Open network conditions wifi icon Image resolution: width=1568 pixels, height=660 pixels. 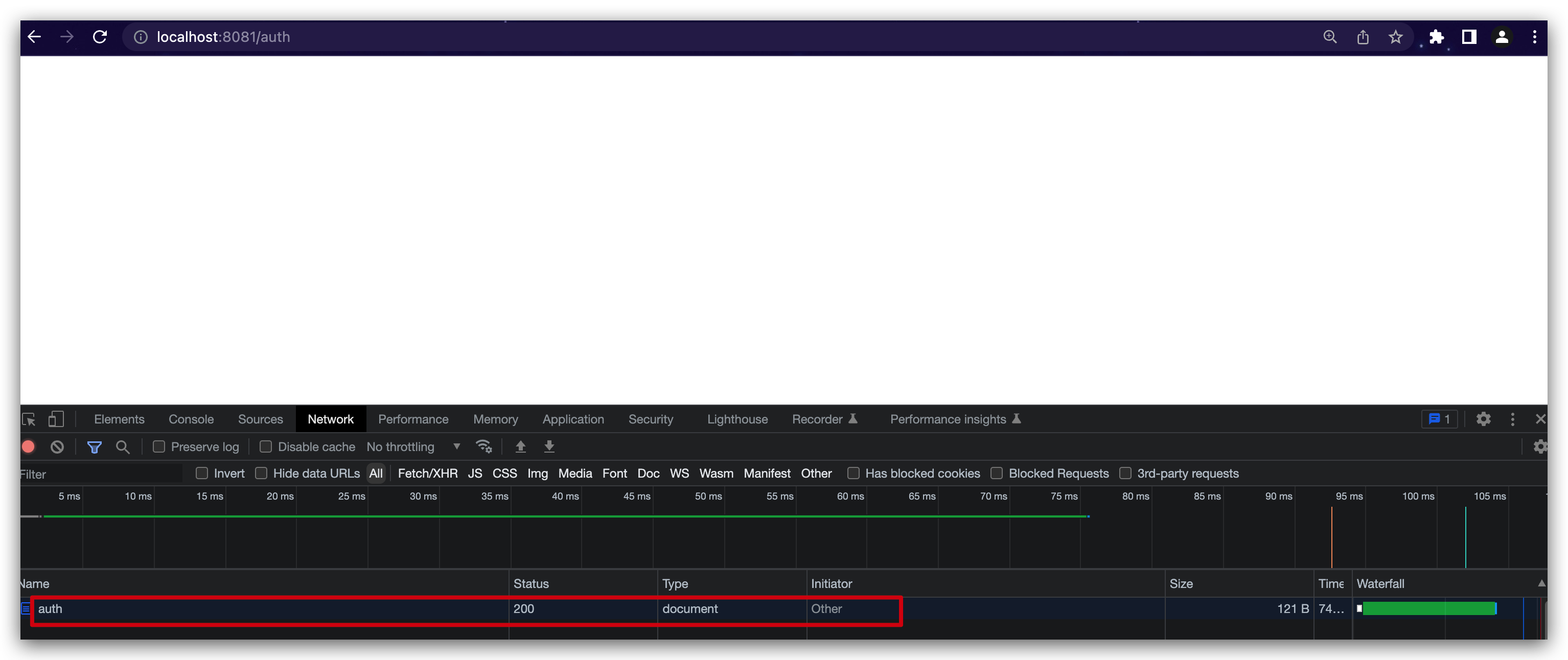coord(484,447)
